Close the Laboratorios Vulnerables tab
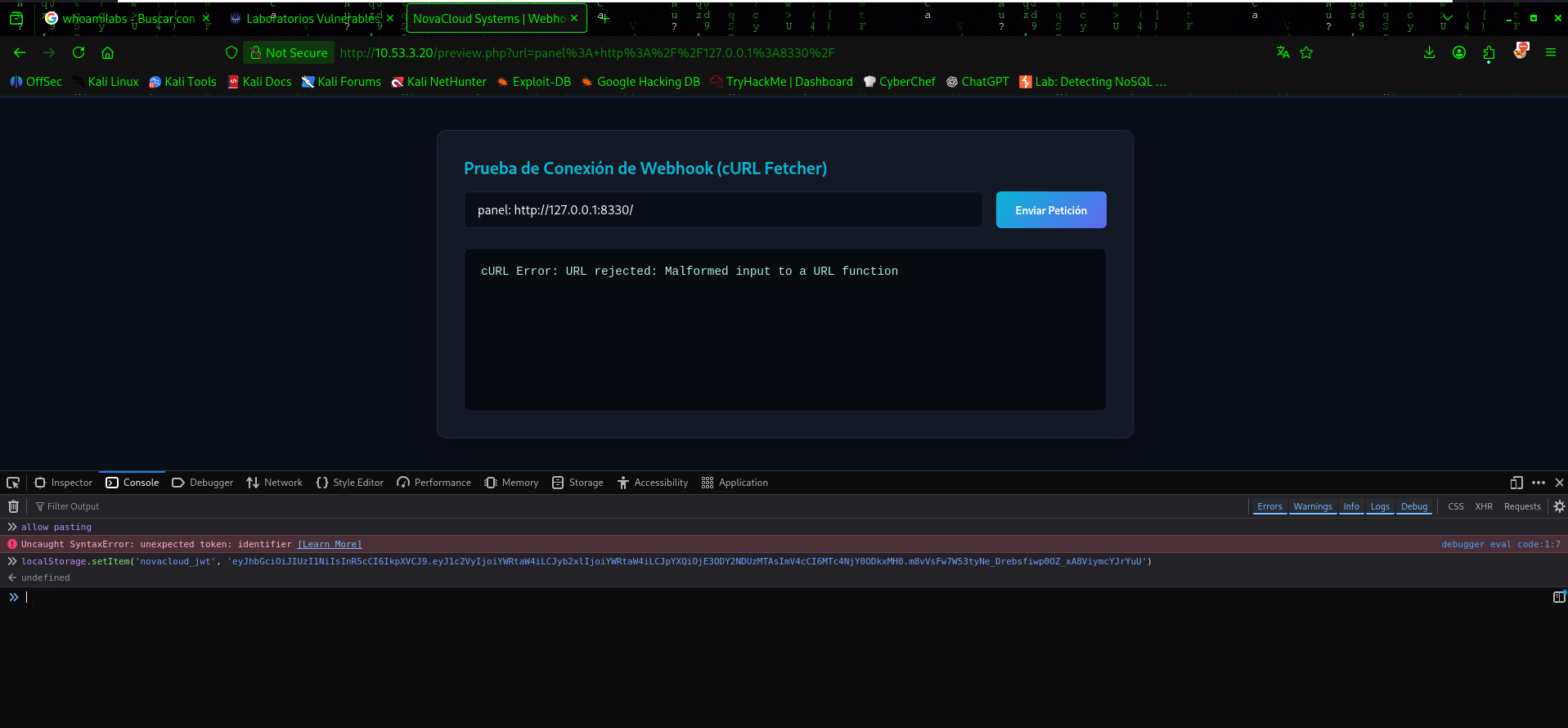Screen dimensions: 1568x728 click(x=389, y=18)
